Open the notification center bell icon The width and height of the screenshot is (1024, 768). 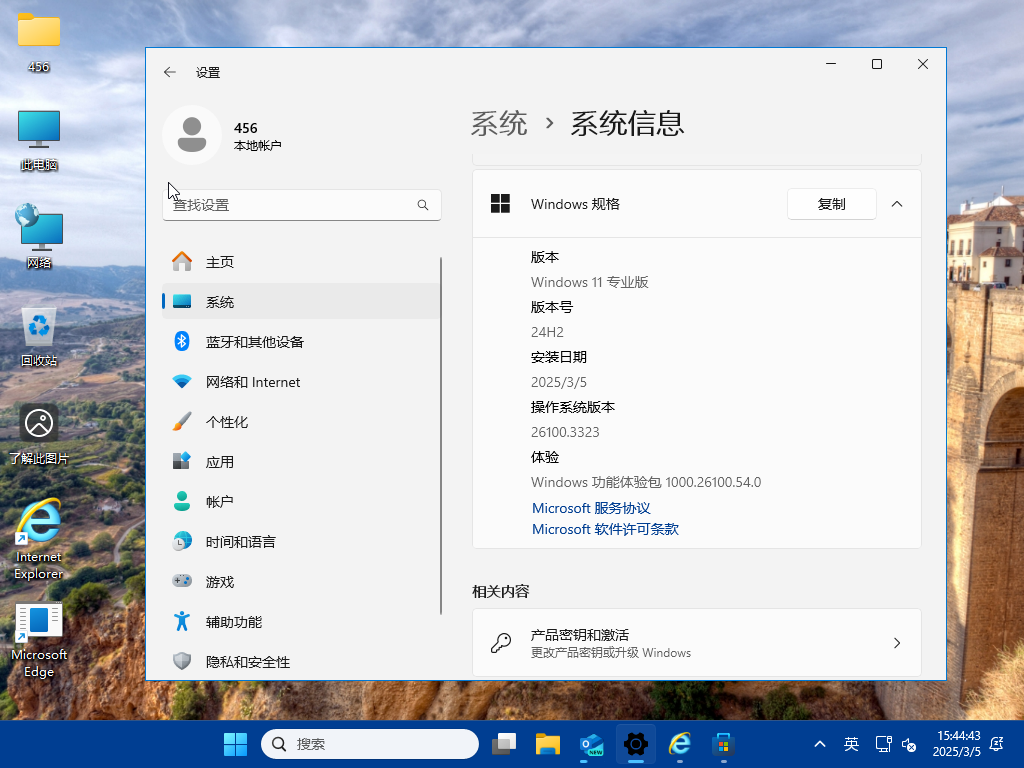[997, 744]
